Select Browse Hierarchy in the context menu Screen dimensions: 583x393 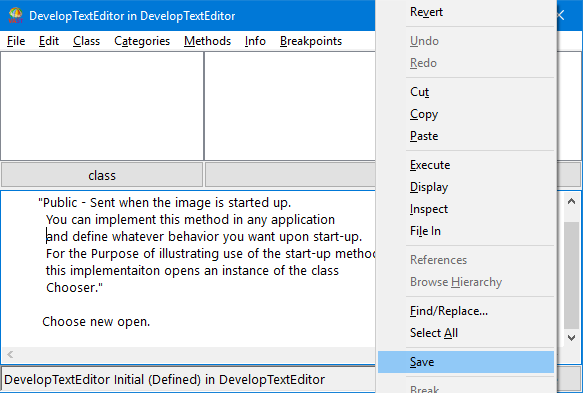click(x=466, y=281)
